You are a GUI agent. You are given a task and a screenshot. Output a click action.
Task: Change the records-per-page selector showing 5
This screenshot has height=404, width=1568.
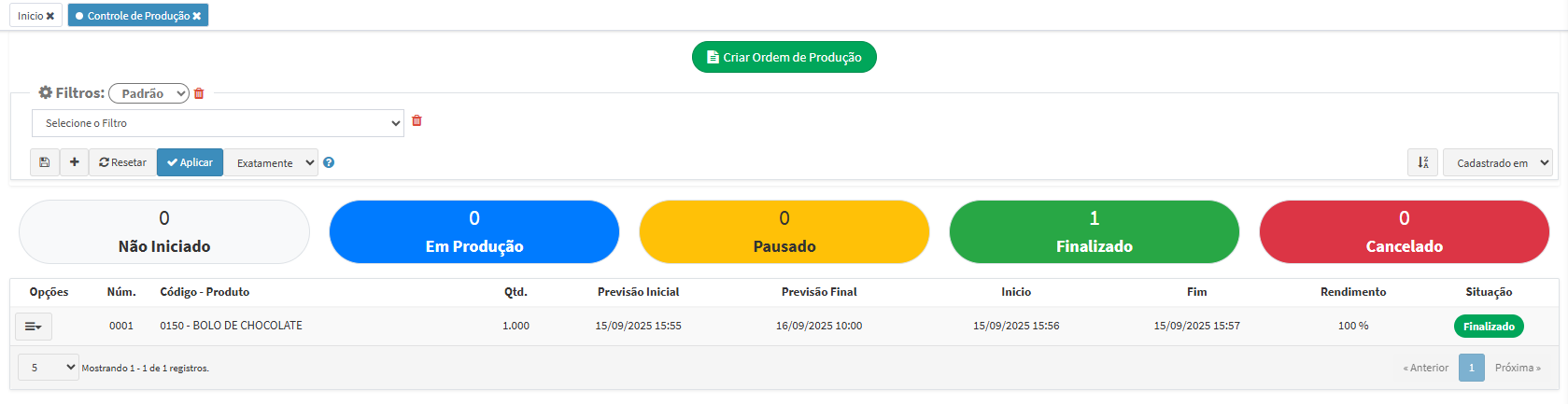49,368
